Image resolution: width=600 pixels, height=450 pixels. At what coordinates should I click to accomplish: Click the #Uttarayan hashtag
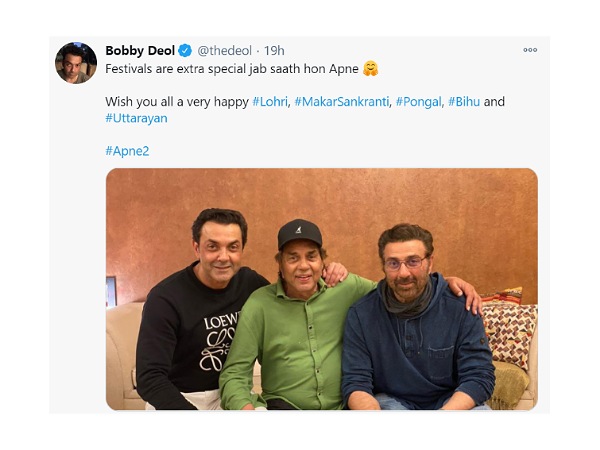tap(136, 118)
